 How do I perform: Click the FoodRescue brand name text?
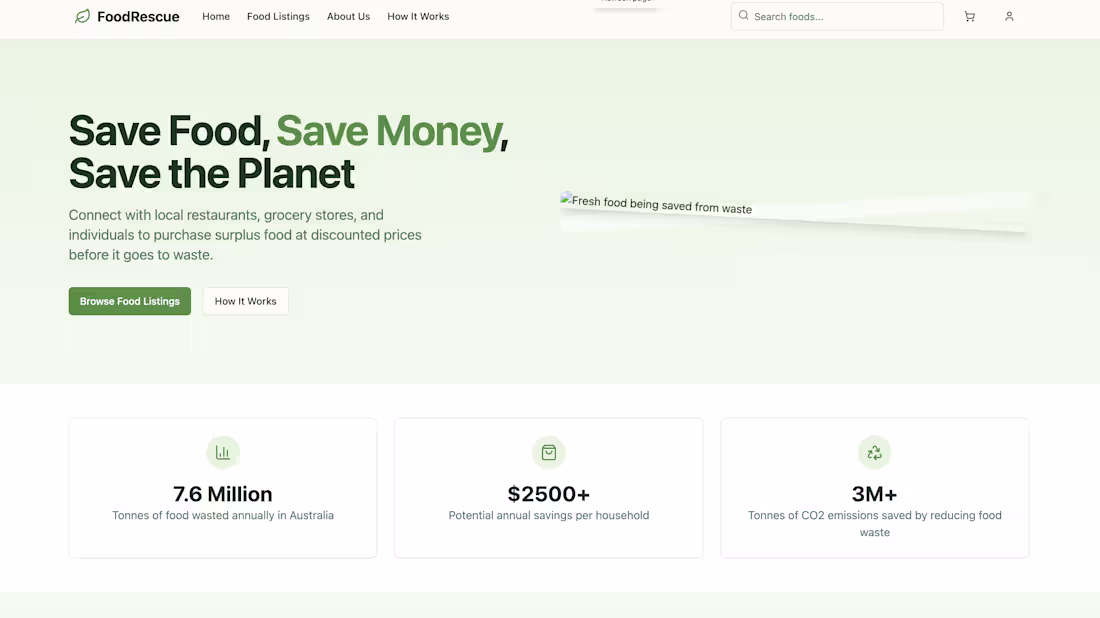click(138, 16)
